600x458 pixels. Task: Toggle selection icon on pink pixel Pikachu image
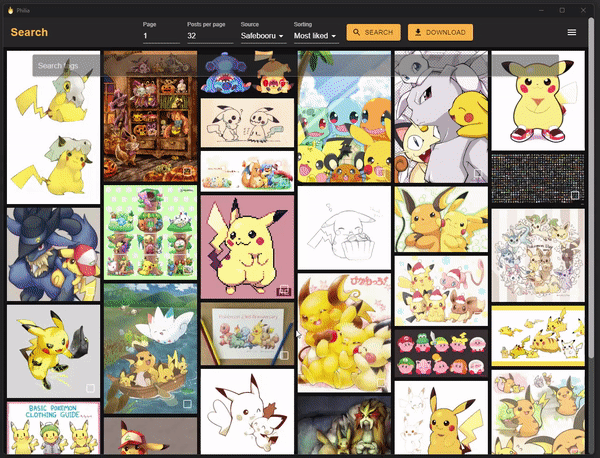point(284,290)
